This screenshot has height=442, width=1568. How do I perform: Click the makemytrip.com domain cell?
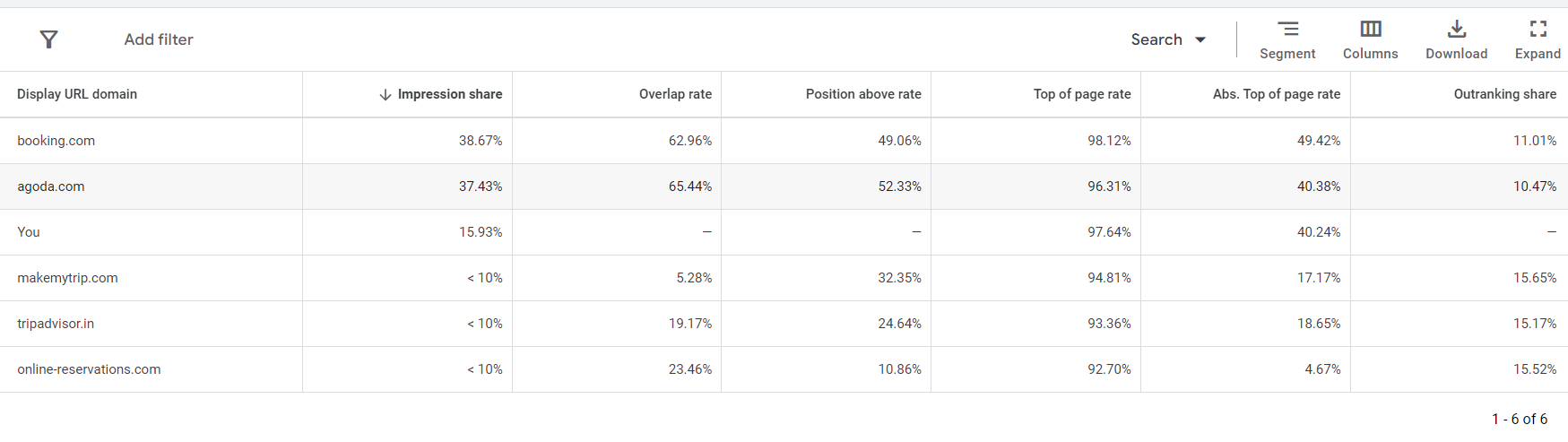pos(68,278)
